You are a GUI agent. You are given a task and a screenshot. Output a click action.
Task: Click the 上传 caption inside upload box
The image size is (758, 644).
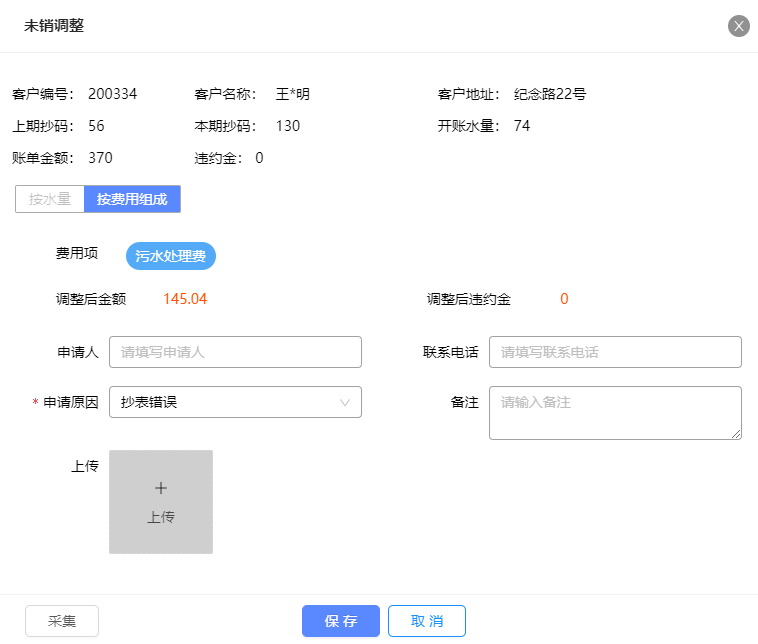pos(161,517)
